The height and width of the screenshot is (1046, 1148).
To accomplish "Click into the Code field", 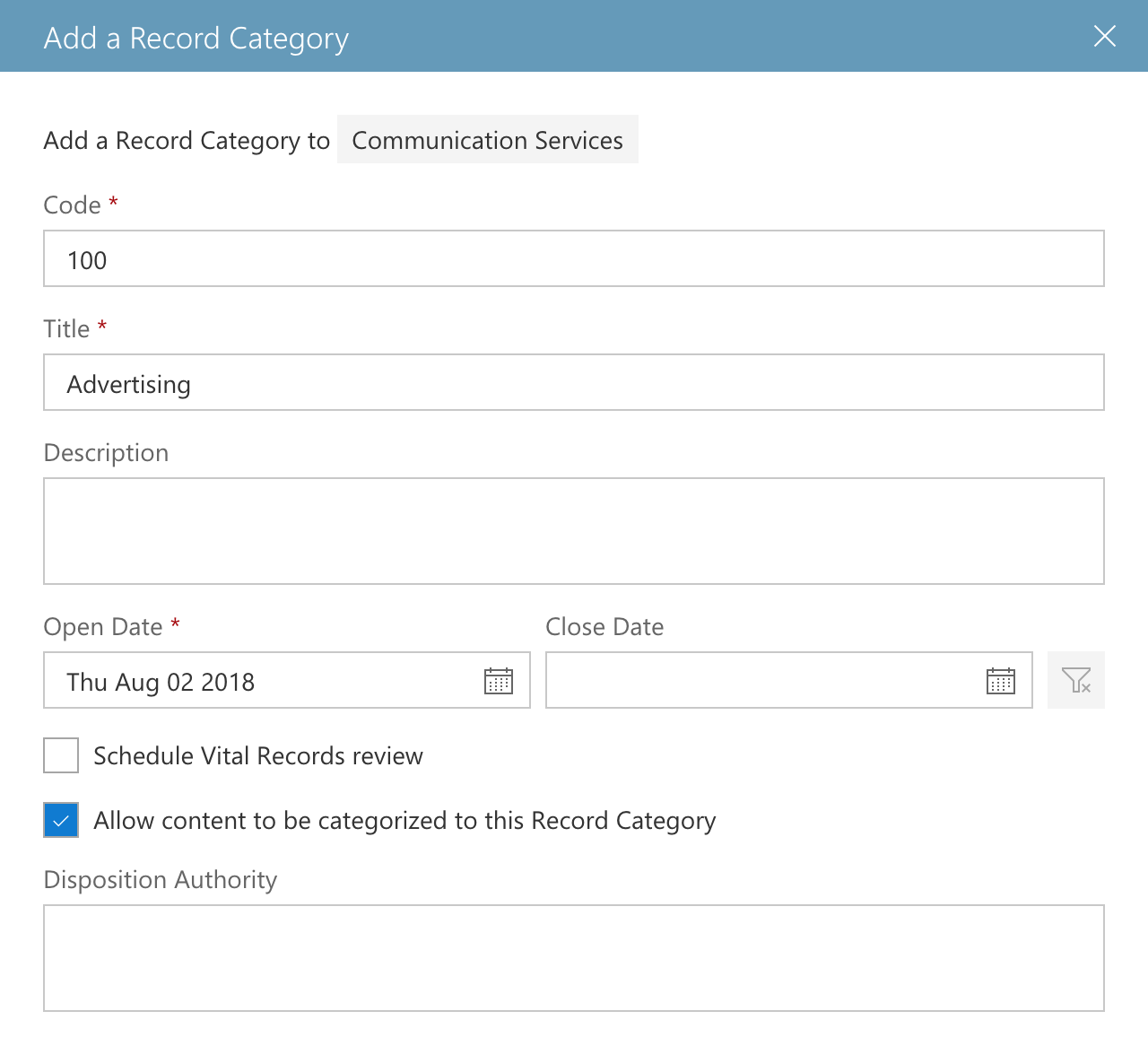I will click(x=574, y=258).
